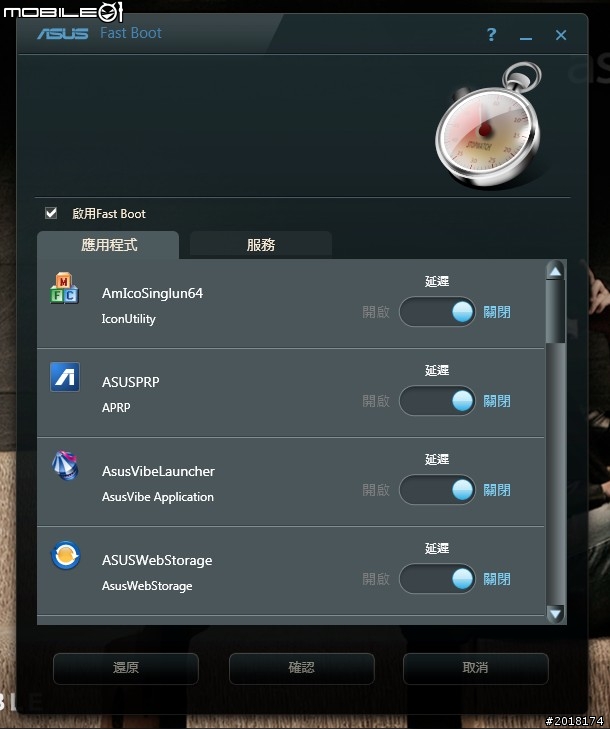This screenshot has width=610, height=729.
Task: Click the application list scrollbar thumb
Action: click(555, 311)
